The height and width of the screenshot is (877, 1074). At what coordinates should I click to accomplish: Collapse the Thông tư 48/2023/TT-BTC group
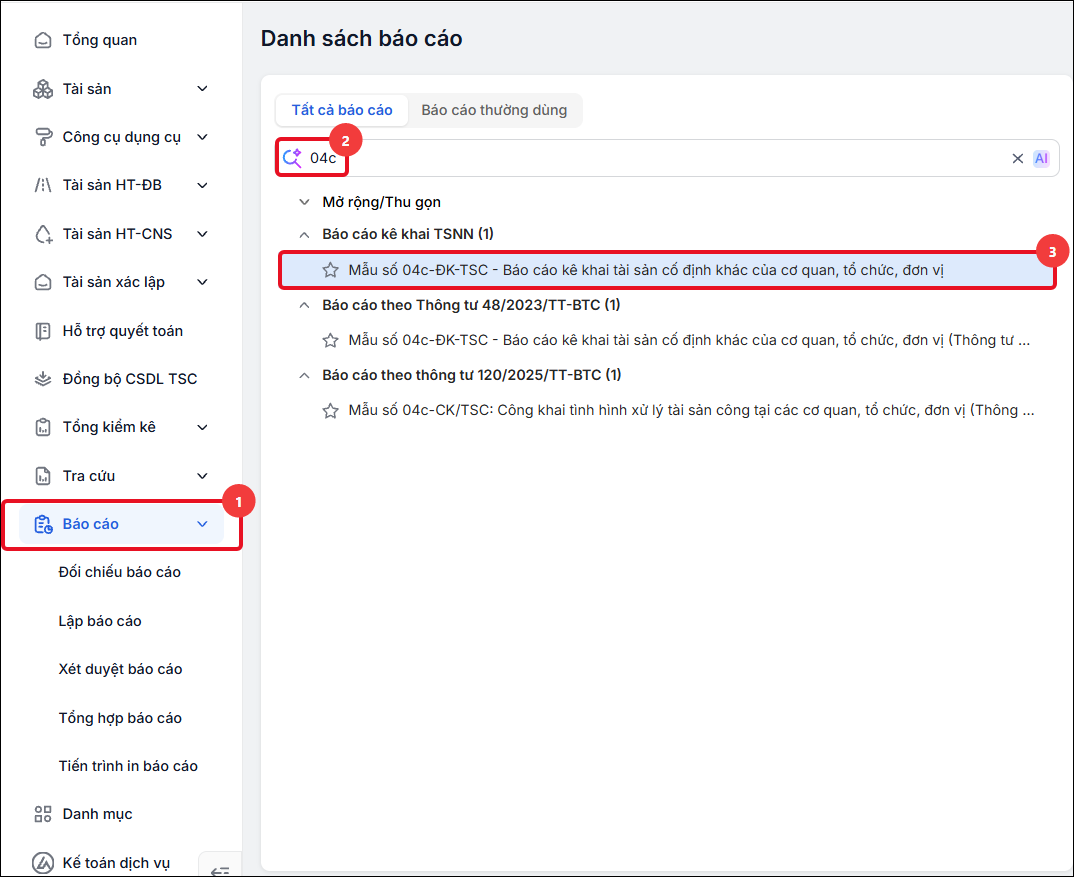pyautogui.click(x=304, y=306)
